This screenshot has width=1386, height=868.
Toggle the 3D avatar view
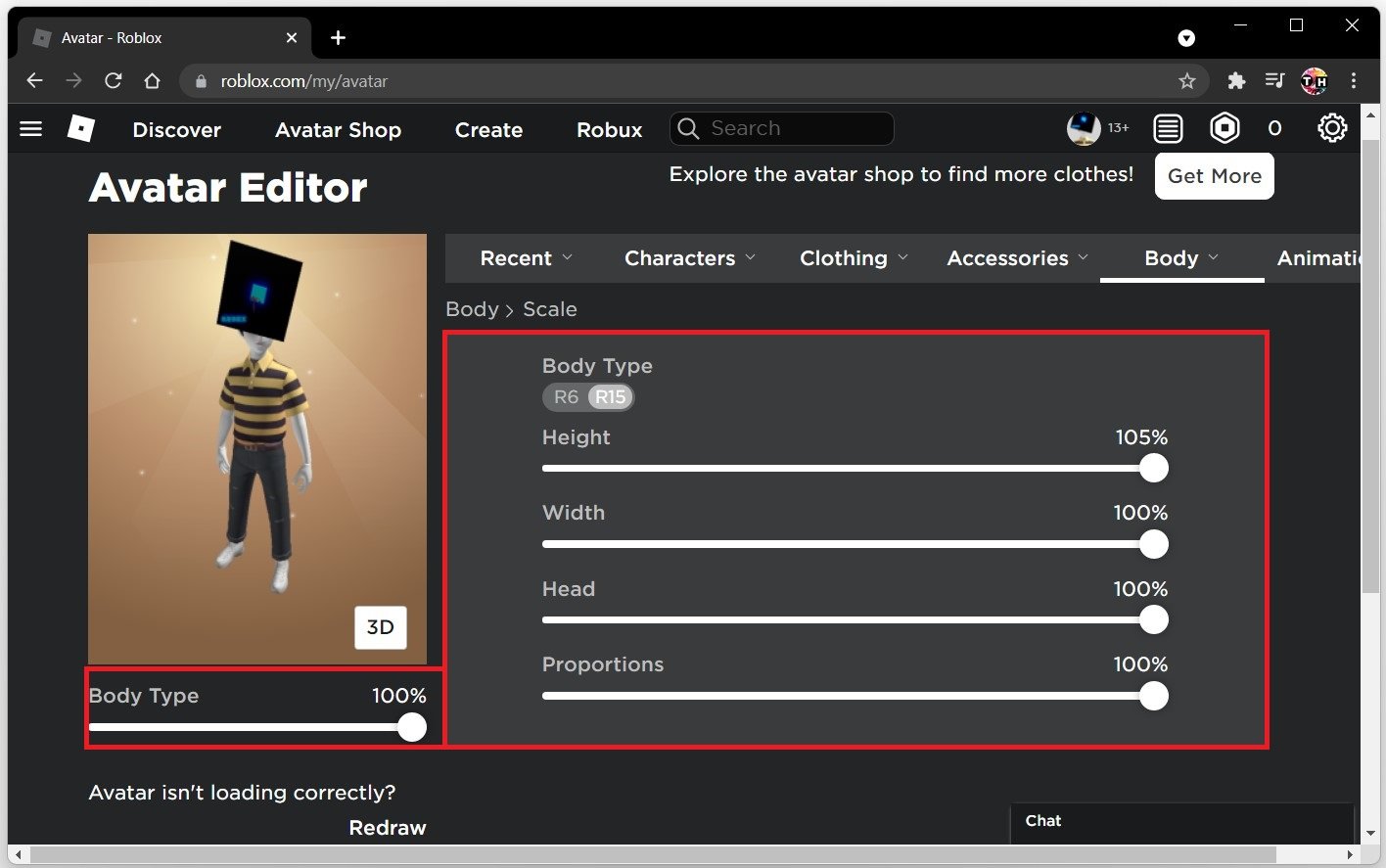380,627
